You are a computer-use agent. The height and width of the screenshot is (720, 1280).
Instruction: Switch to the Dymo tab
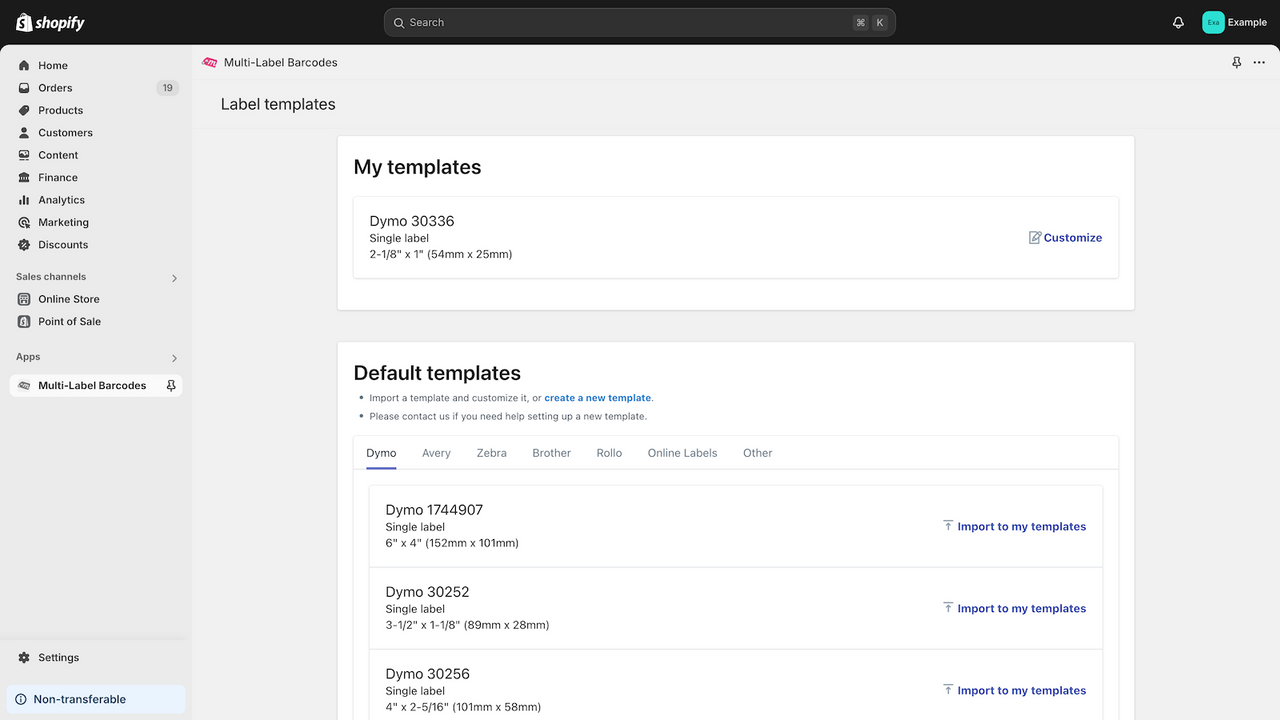coord(381,453)
